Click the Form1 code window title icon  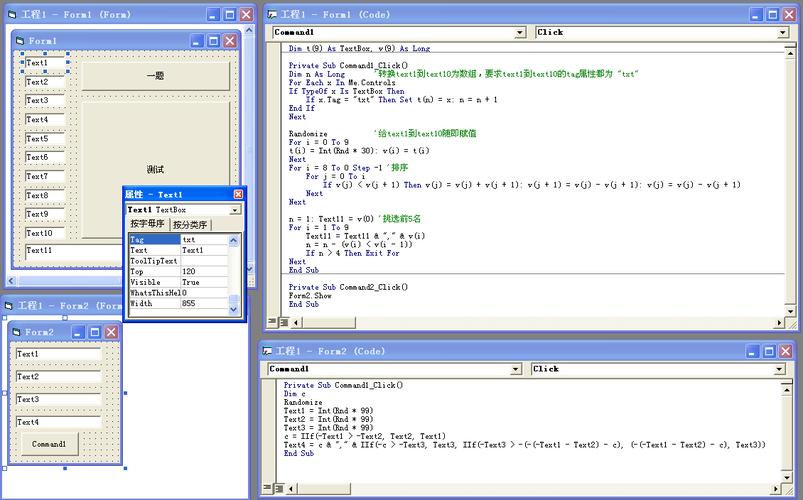pos(272,15)
